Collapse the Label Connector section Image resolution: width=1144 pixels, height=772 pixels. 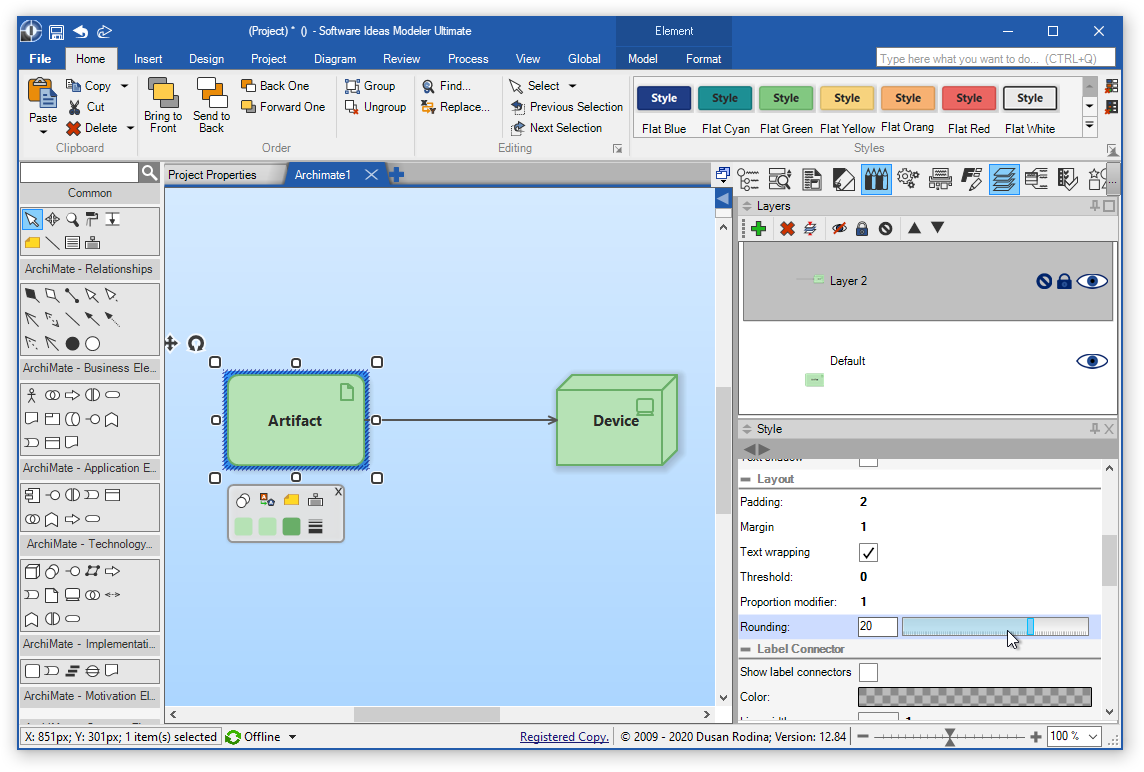746,649
